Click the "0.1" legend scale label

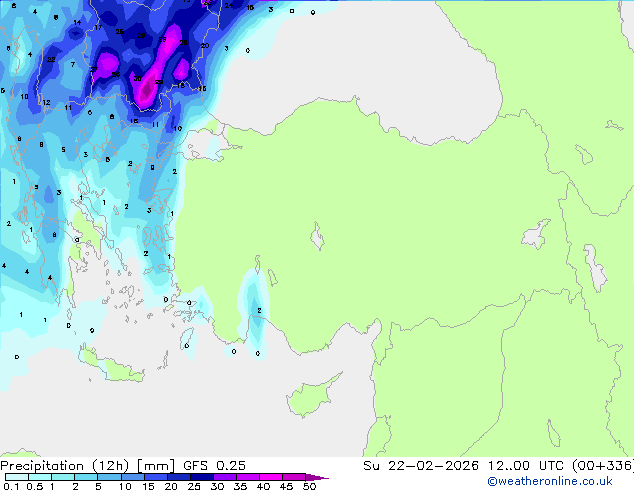11,486
